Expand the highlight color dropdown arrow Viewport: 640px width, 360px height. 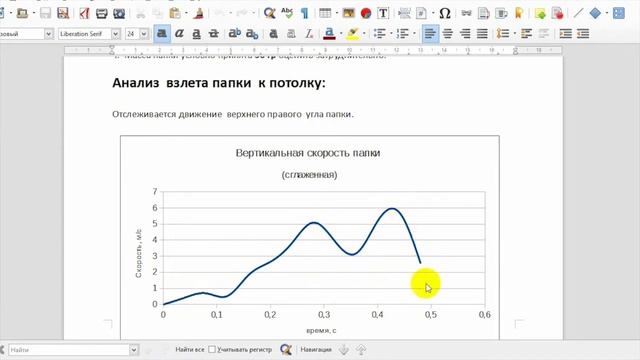[364, 33]
